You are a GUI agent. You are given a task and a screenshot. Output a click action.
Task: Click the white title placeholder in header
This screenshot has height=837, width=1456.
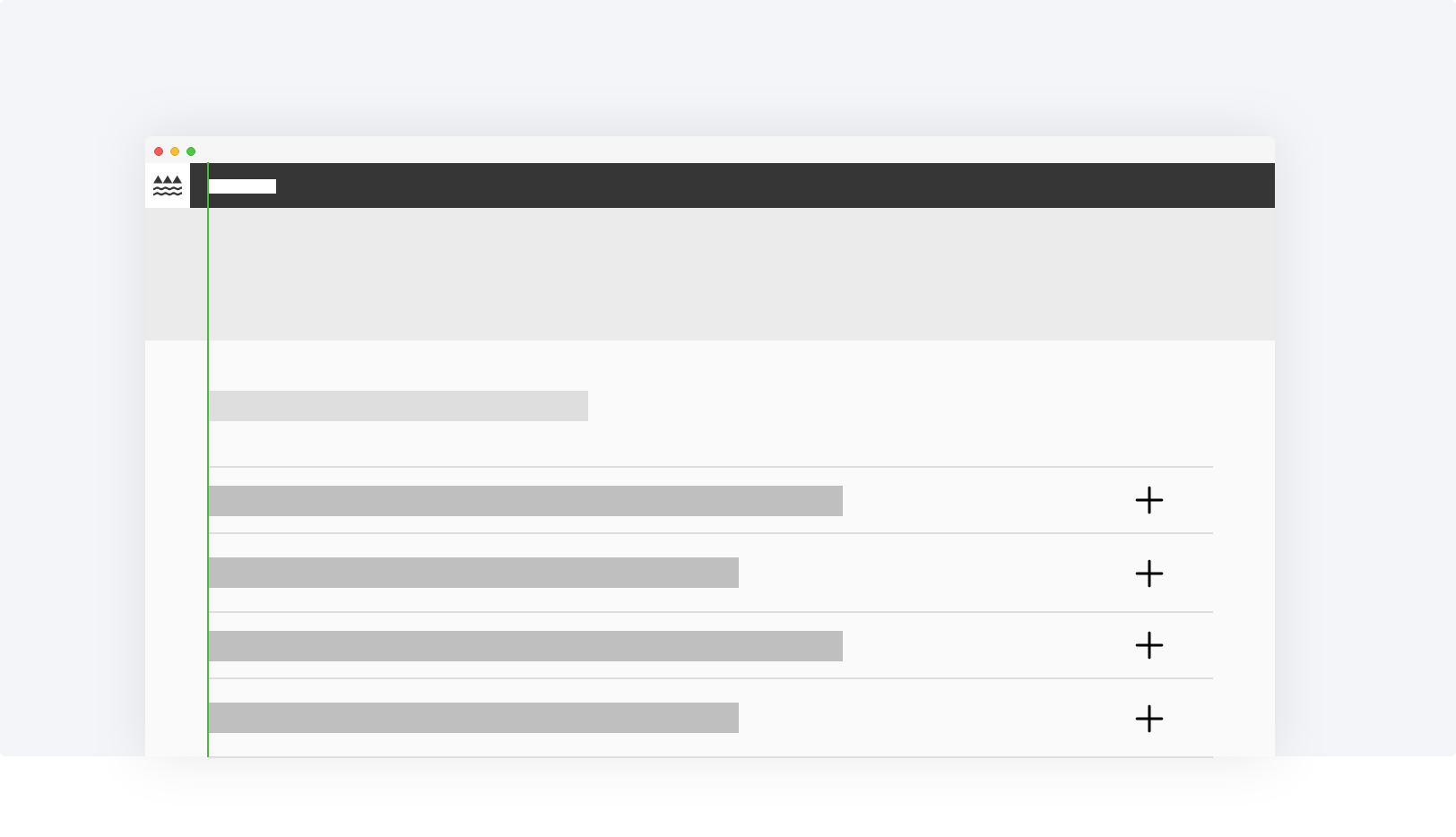point(242,186)
